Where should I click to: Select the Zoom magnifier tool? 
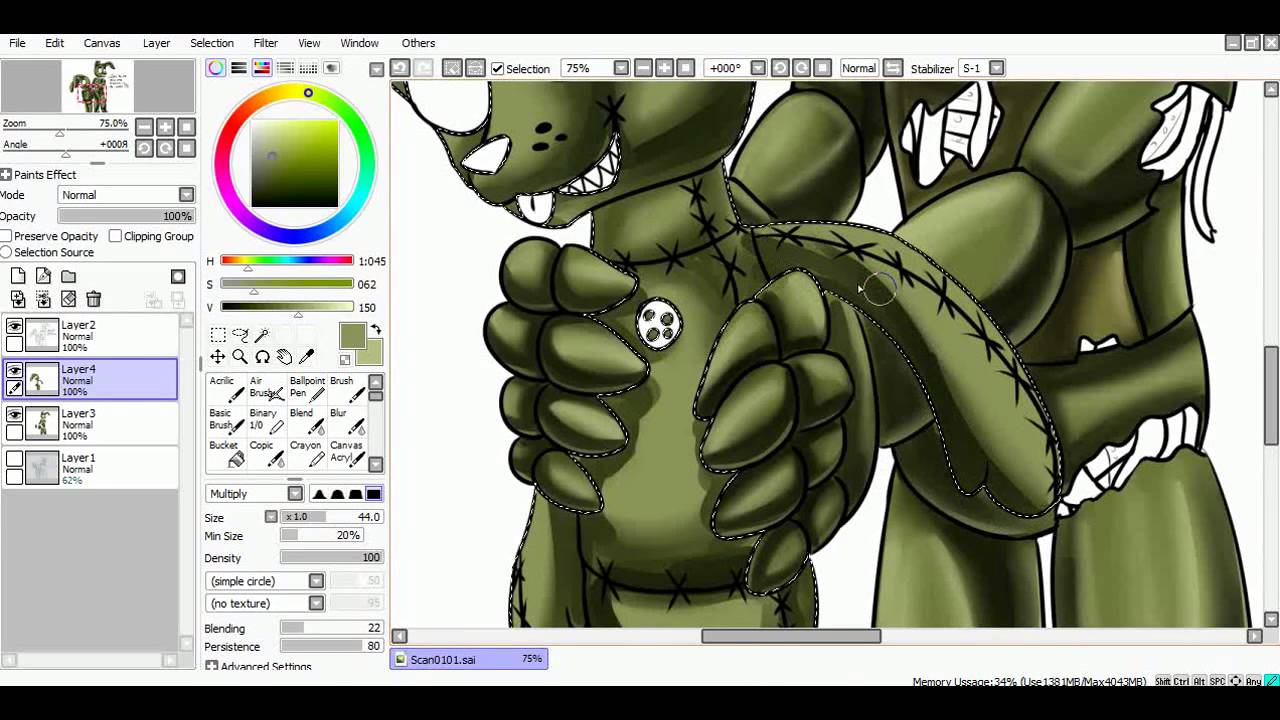(x=240, y=357)
